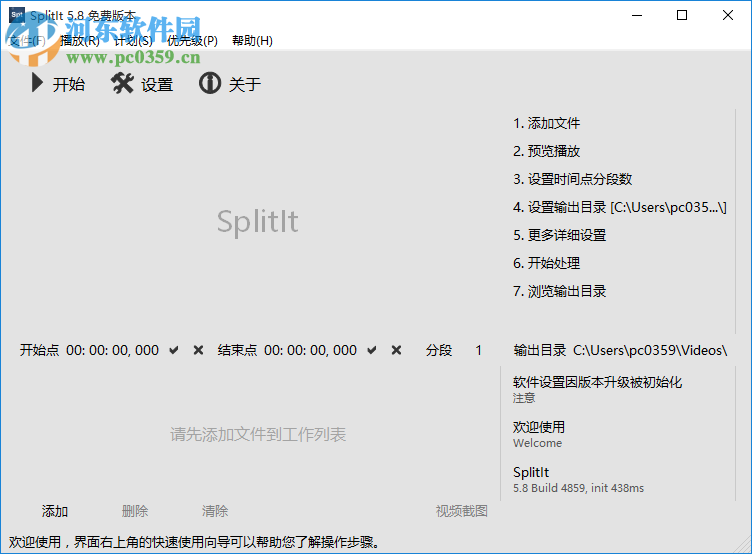The width and height of the screenshot is (752, 554).
Task: Click the SplitIt 5.8 Build 4859 log entry
Action: click(578, 479)
